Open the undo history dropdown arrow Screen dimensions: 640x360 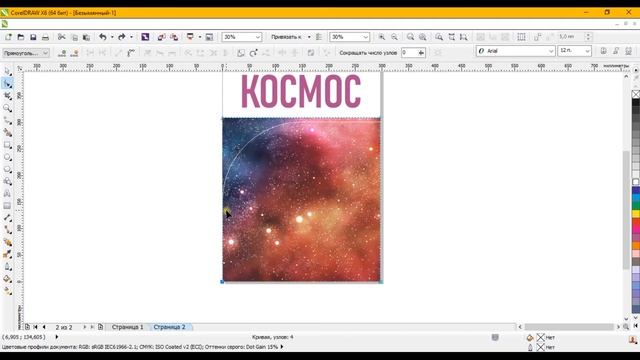click(x=112, y=37)
